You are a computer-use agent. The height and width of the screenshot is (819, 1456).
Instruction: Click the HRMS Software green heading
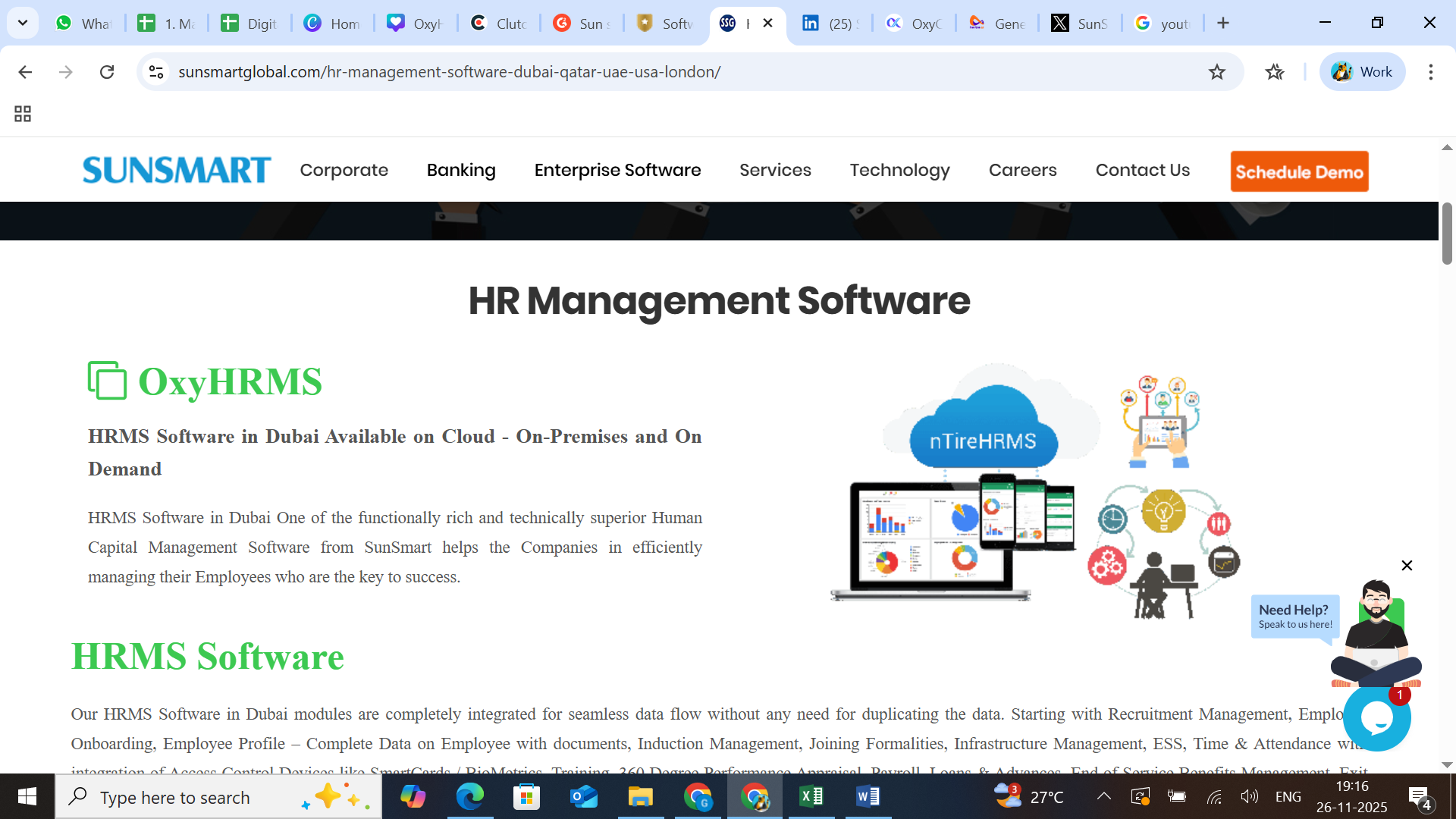[x=208, y=656]
